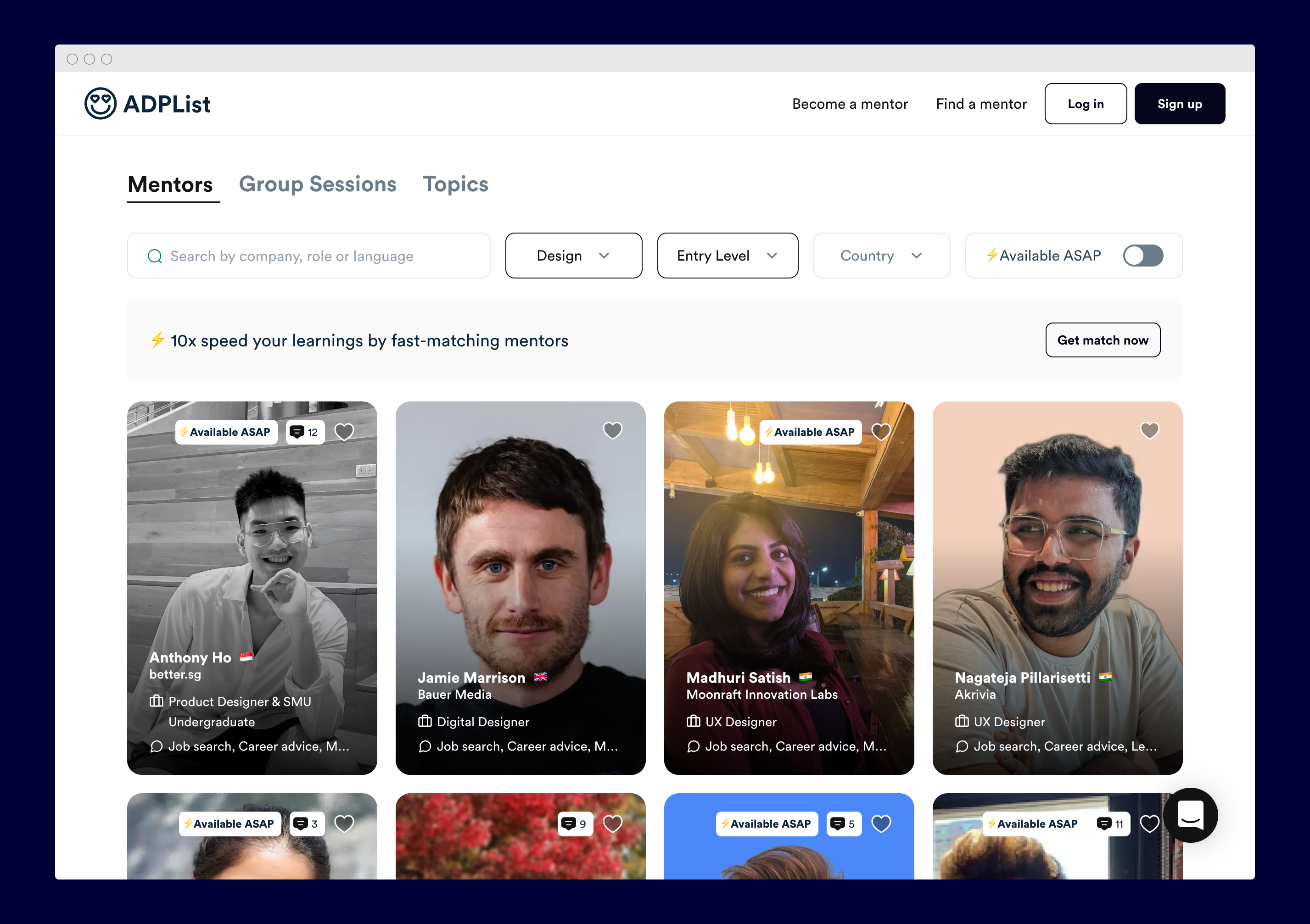Click Anthony Ho's 12 reviews badge

[x=305, y=432]
